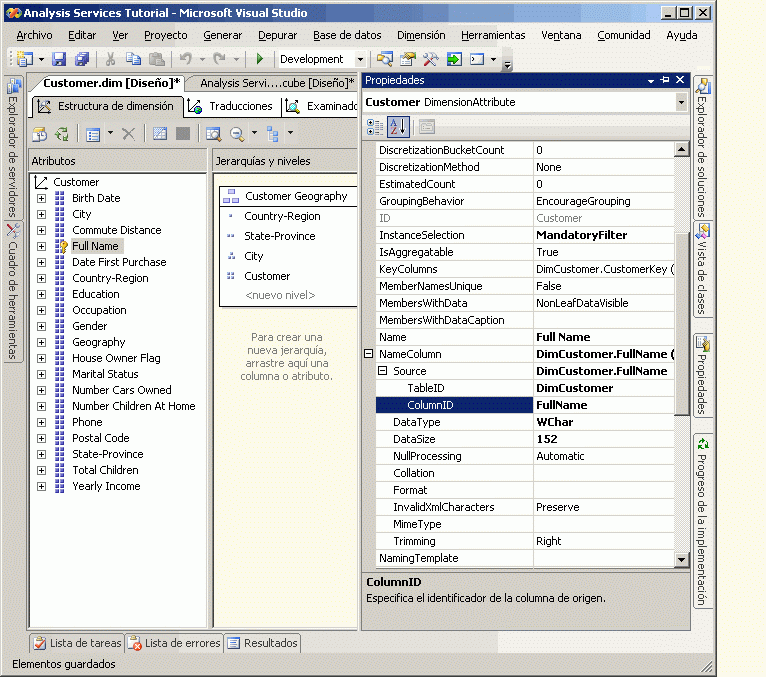Open the Development configuration dropdown
The width and height of the screenshot is (766, 677).
tap(358, 60)
